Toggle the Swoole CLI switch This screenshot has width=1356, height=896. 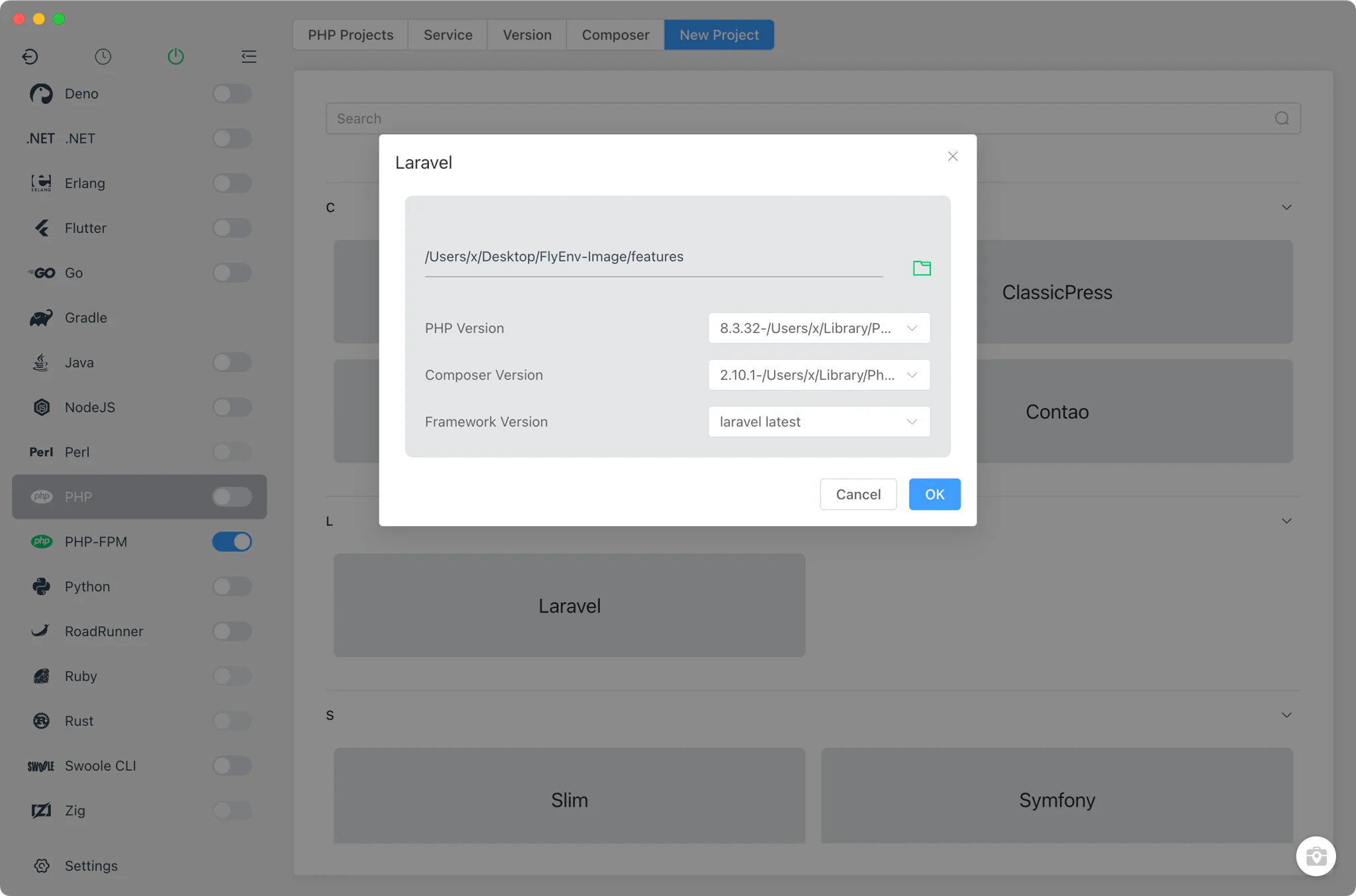(232, 766)
